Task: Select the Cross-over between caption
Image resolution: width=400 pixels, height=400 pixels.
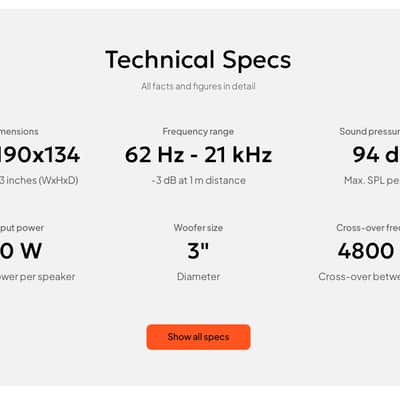Action: pos(359,277)
